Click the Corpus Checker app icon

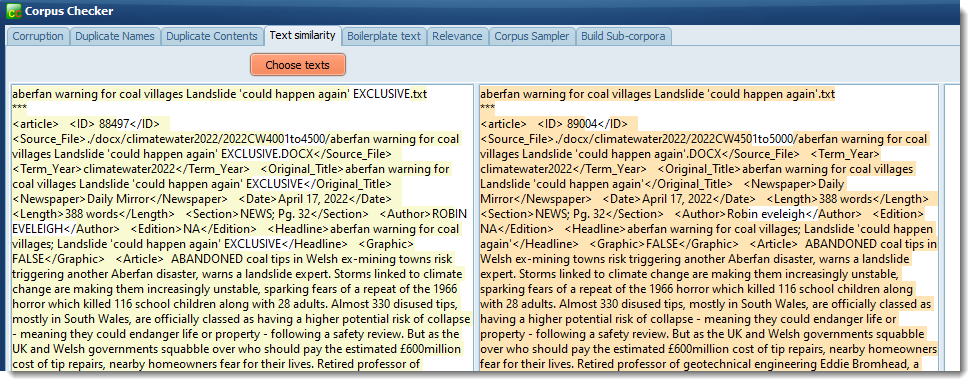14,11
